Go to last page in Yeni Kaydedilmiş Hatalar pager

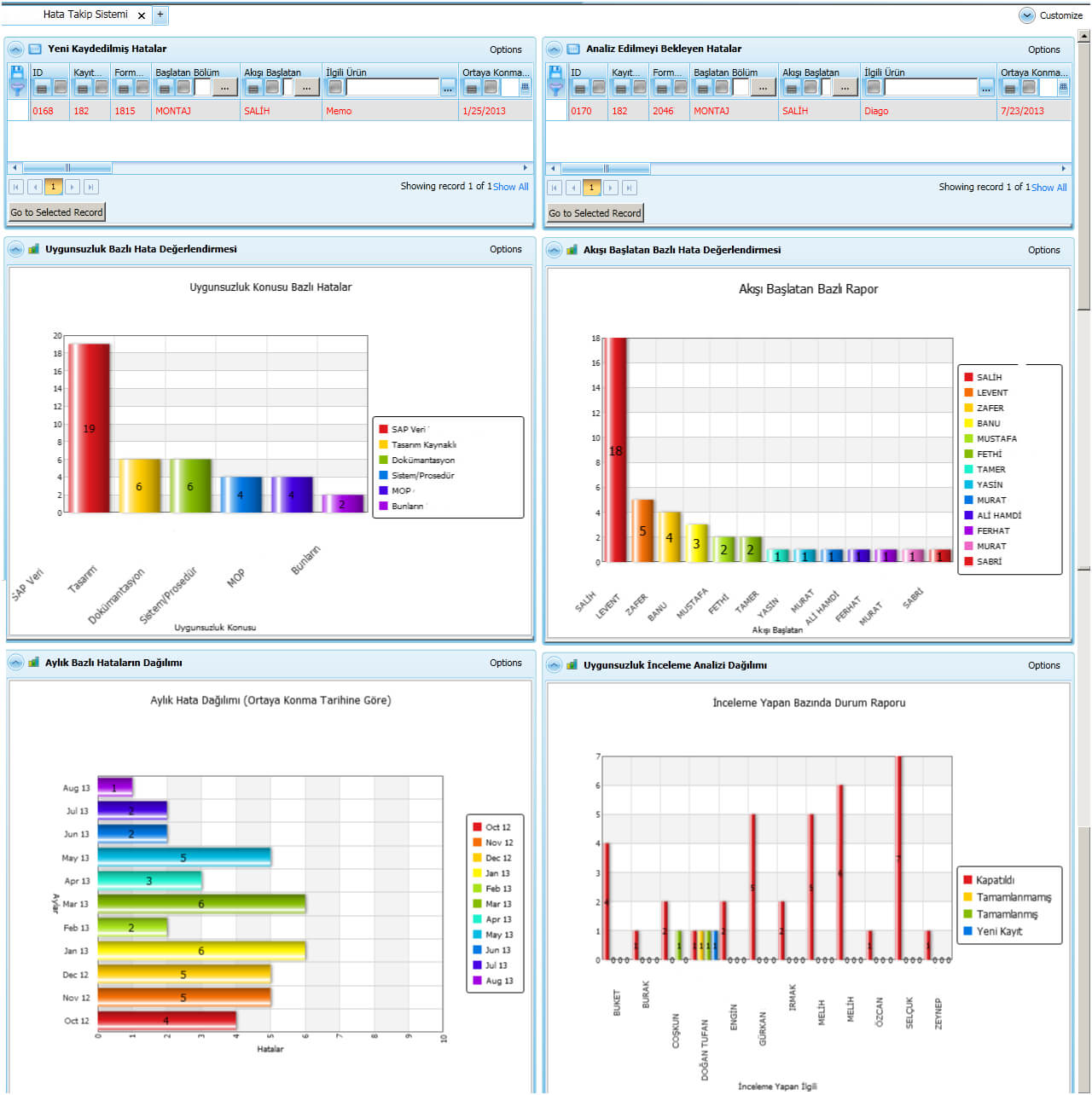click(x=91, y=187)
